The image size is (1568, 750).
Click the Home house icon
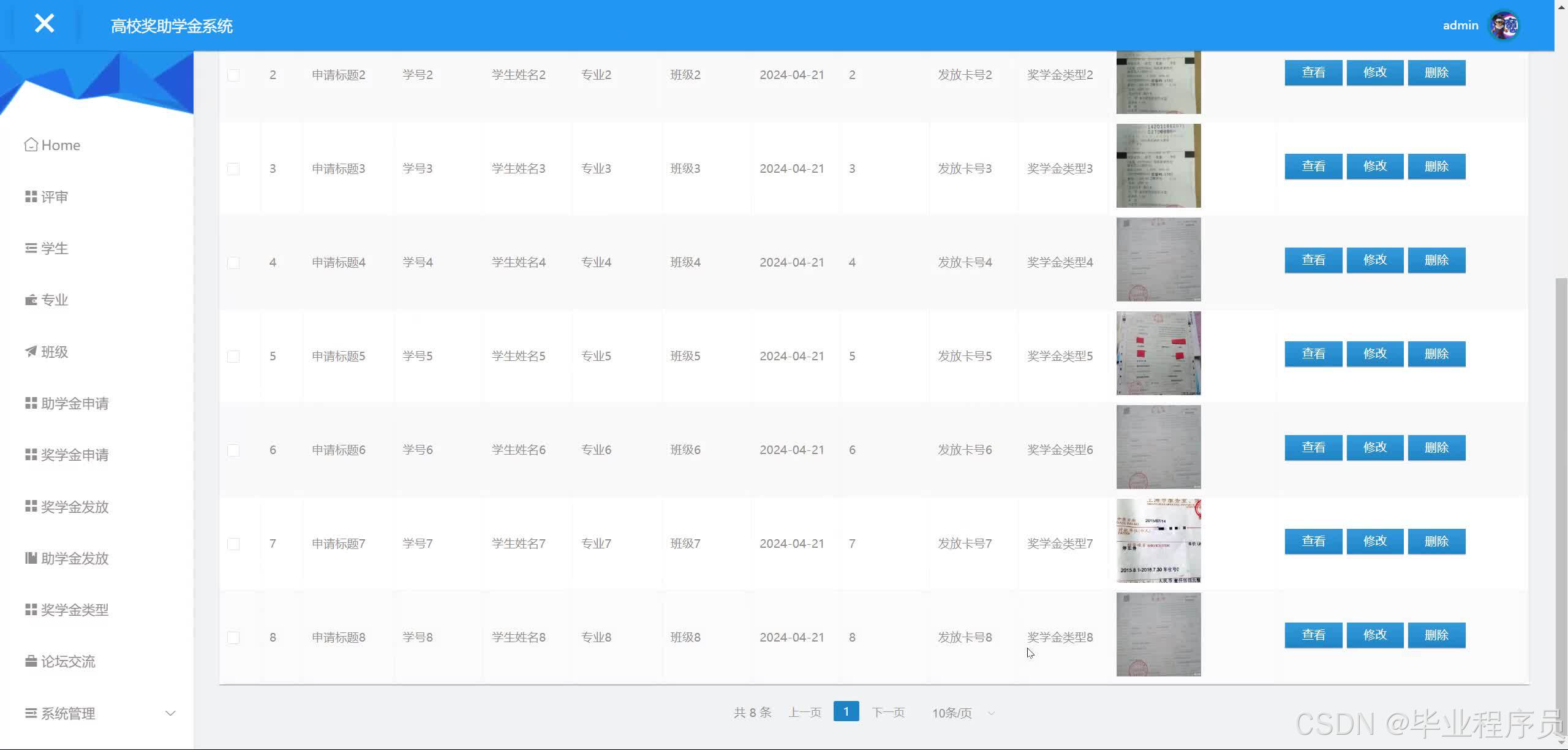(31, 145)
